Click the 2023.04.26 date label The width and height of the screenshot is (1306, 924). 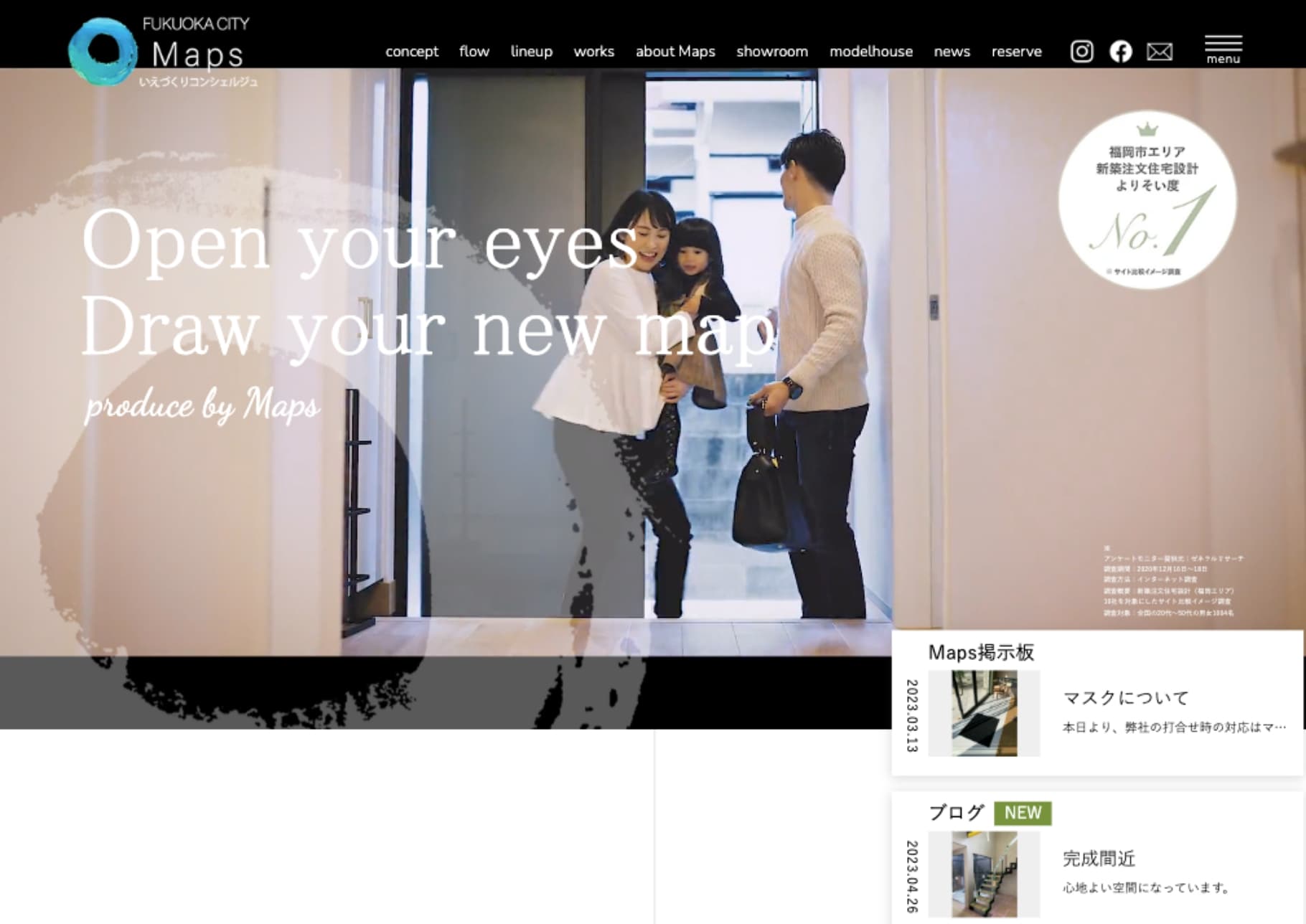tap(912, 876)
